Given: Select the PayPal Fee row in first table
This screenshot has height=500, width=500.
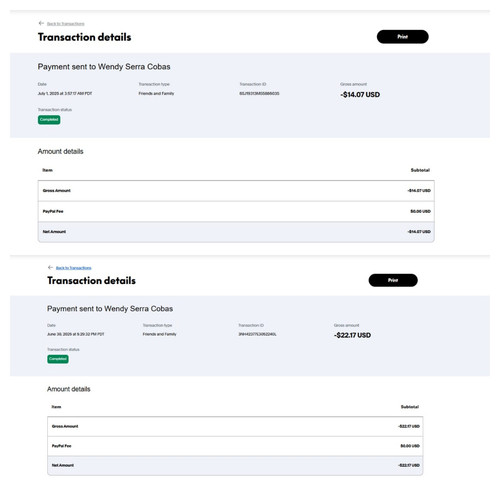Looking at the screenshot, I should point(236,211).
